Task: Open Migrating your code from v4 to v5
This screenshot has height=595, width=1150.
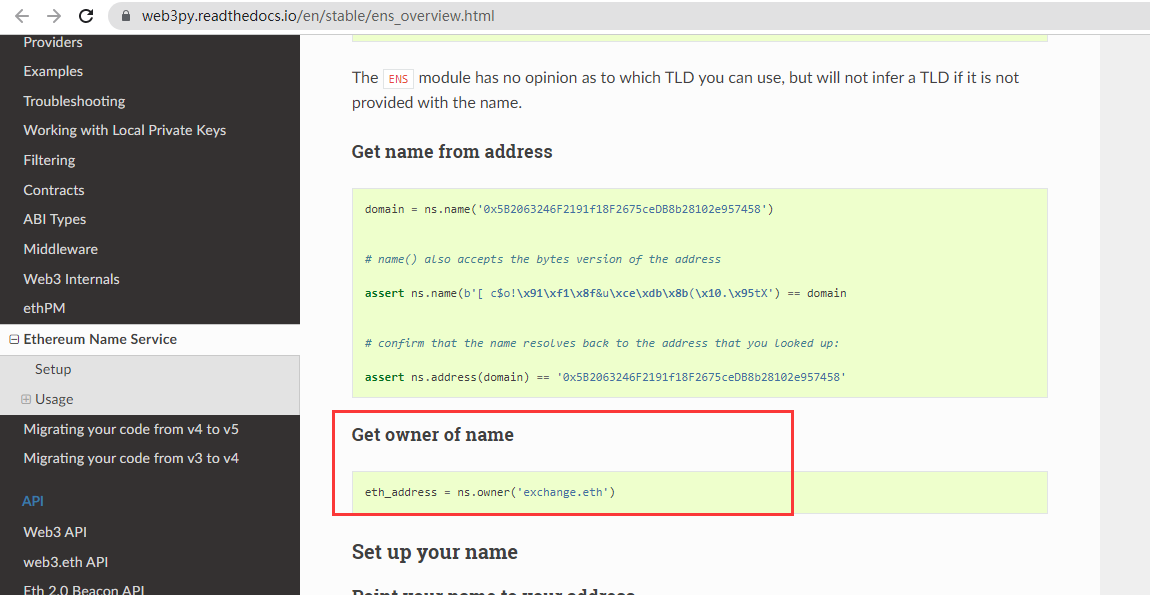Action: [131, 429]
